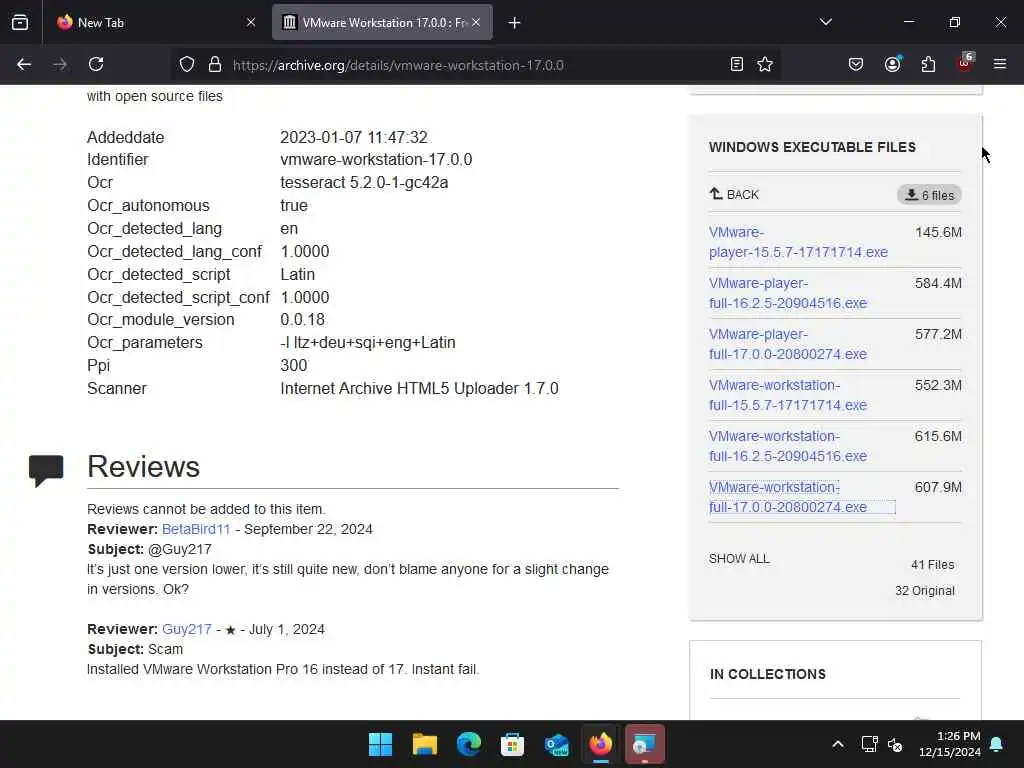
Task: Open reviewer Guy217 profile
Action: (x=187, y=630)
